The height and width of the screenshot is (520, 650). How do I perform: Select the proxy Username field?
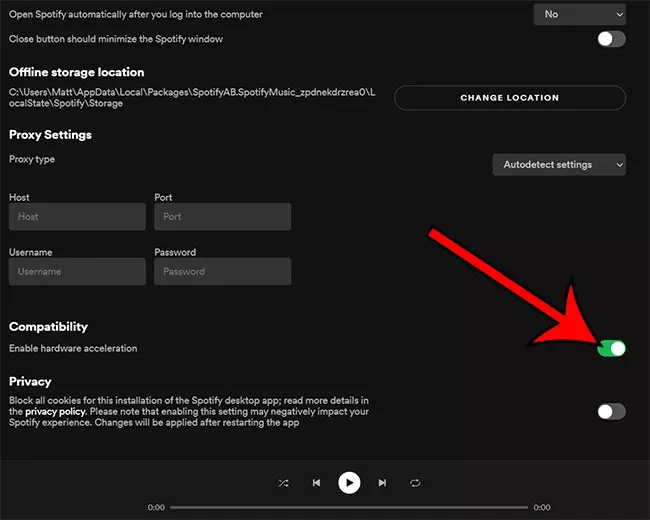point(77,271)
